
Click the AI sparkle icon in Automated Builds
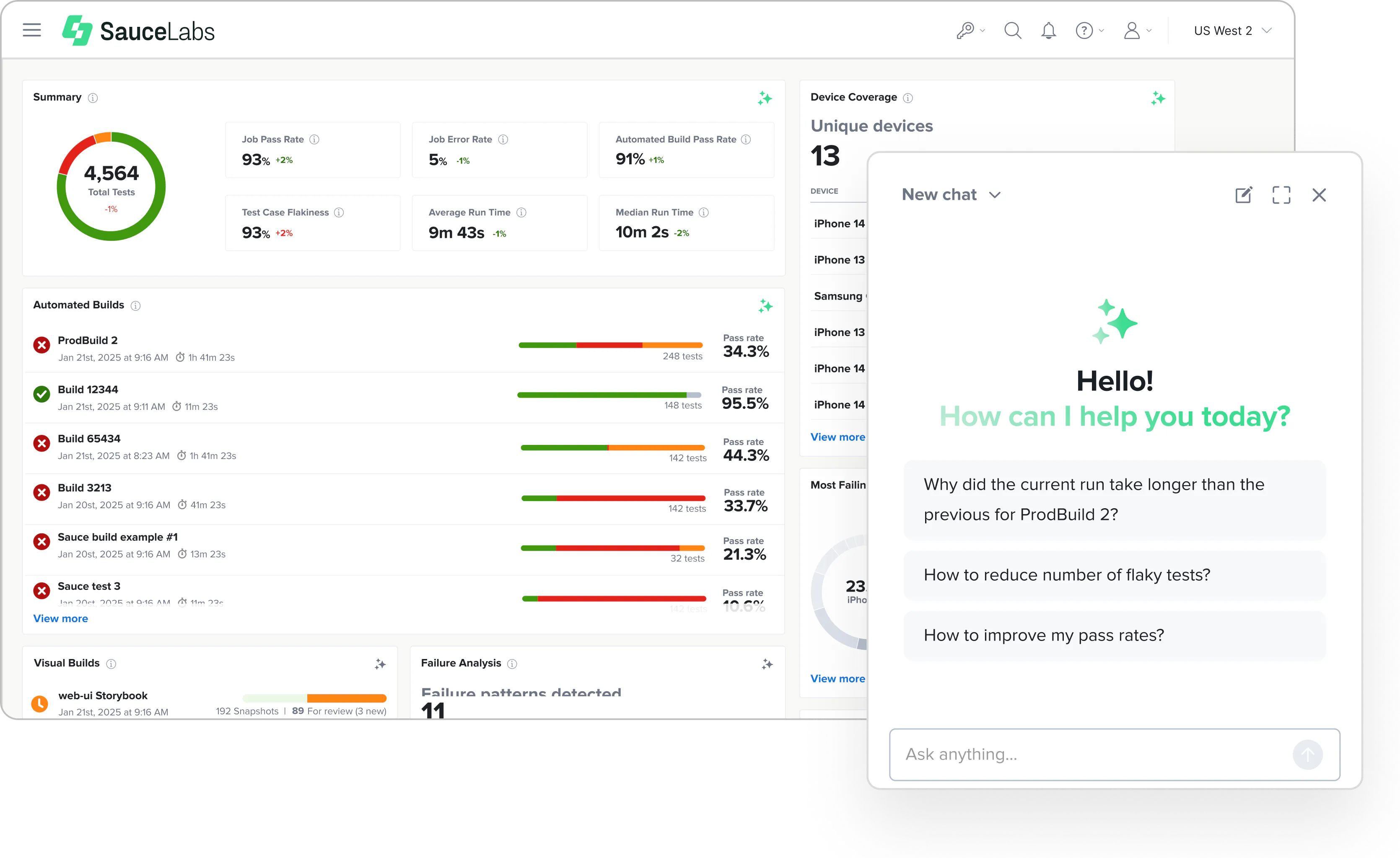coord(765,306)
